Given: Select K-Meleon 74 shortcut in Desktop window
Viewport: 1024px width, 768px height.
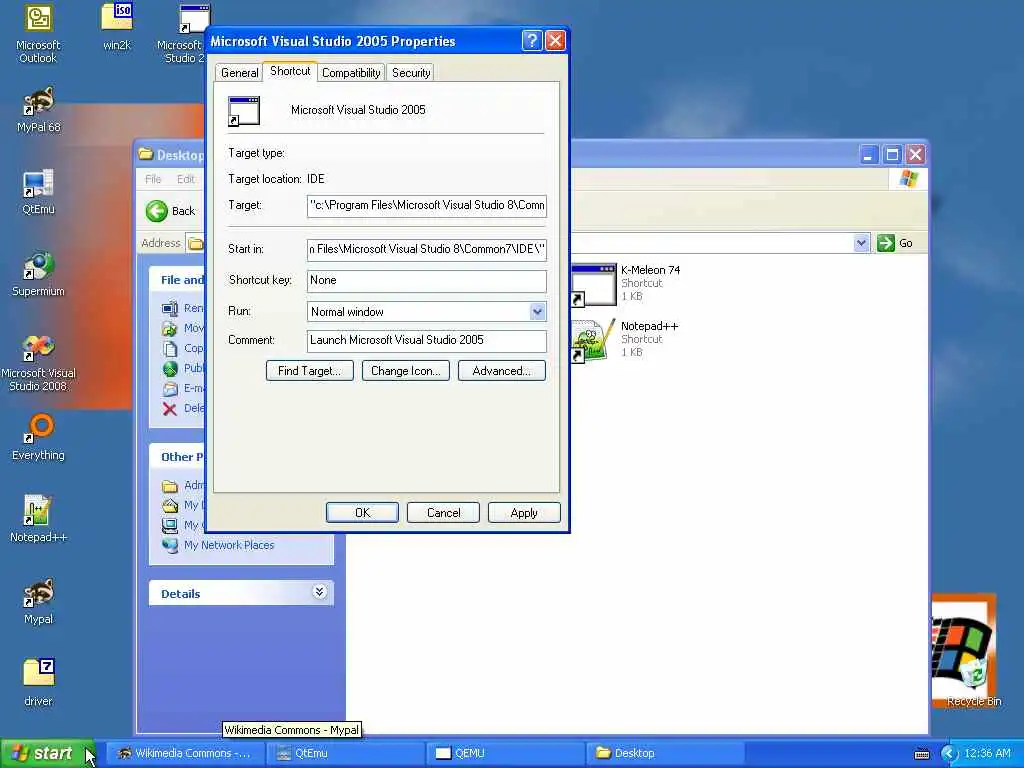Looking at the screenshot, I should coord(626,283).
